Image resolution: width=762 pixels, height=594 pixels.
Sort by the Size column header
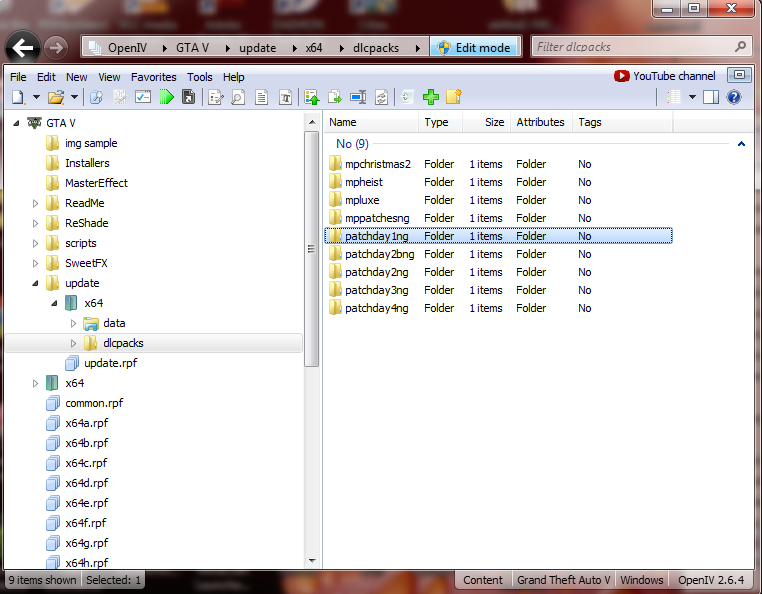pos(487,122)
